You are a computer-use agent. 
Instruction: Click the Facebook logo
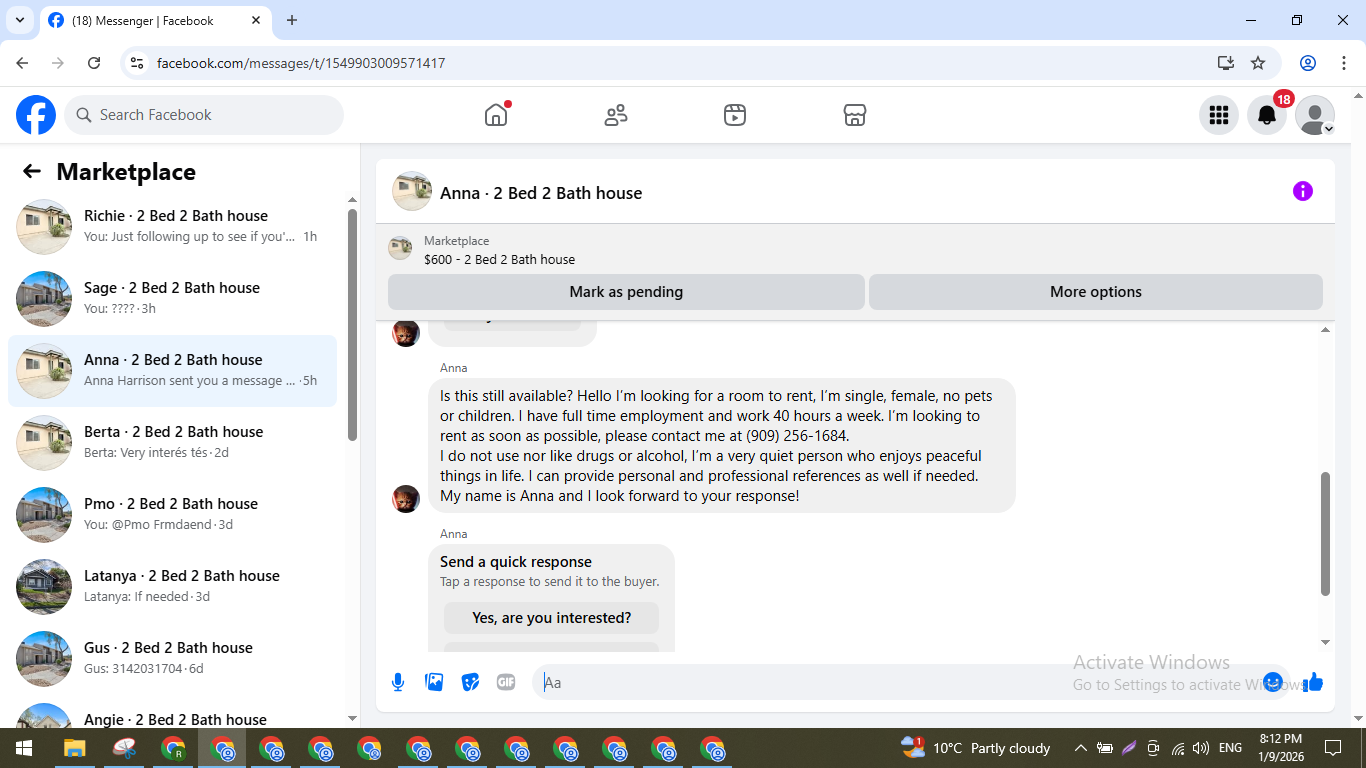(x=36, y=115)
